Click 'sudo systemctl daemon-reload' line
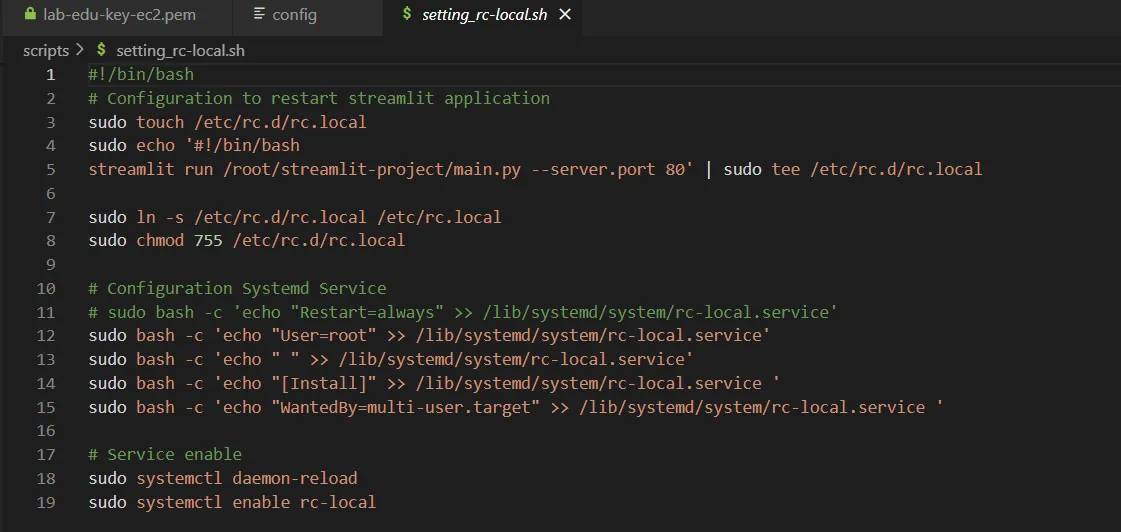This screenshot has height=532, width=1121. tap(223, 478)
